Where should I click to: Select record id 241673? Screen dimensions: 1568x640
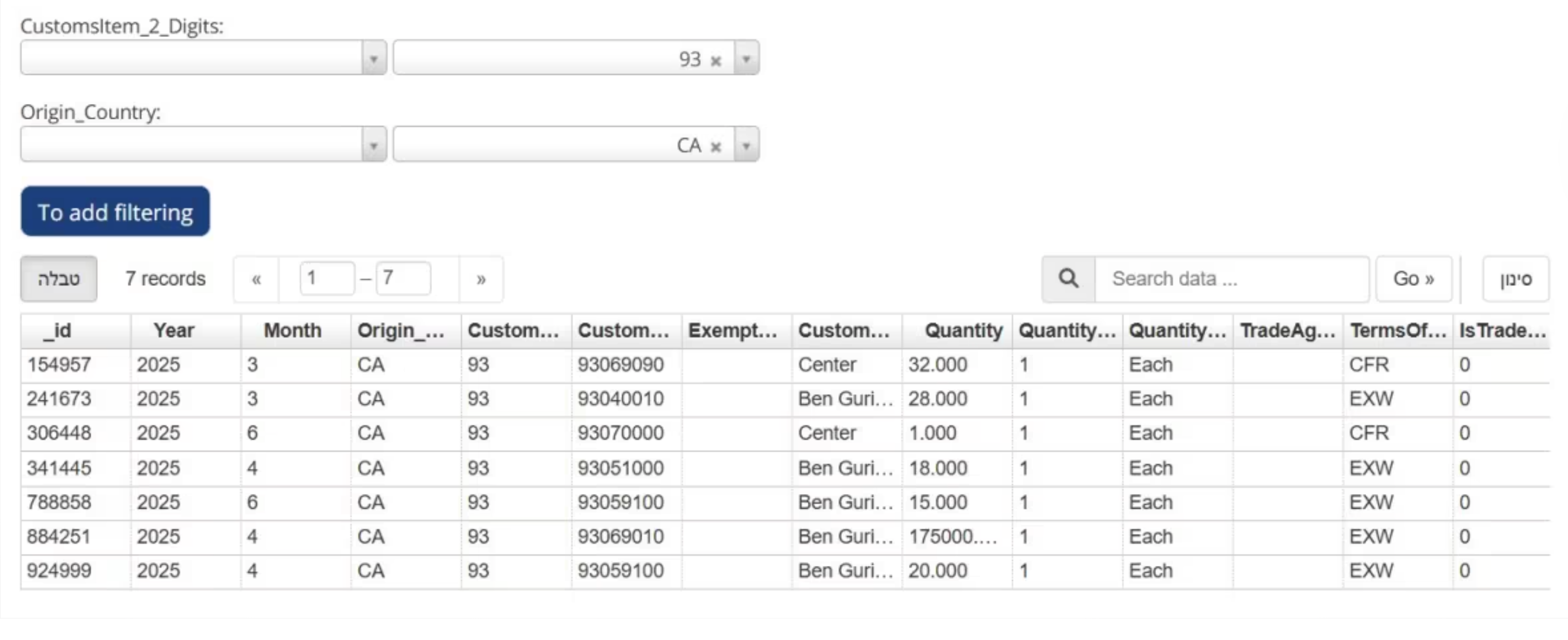59,399
